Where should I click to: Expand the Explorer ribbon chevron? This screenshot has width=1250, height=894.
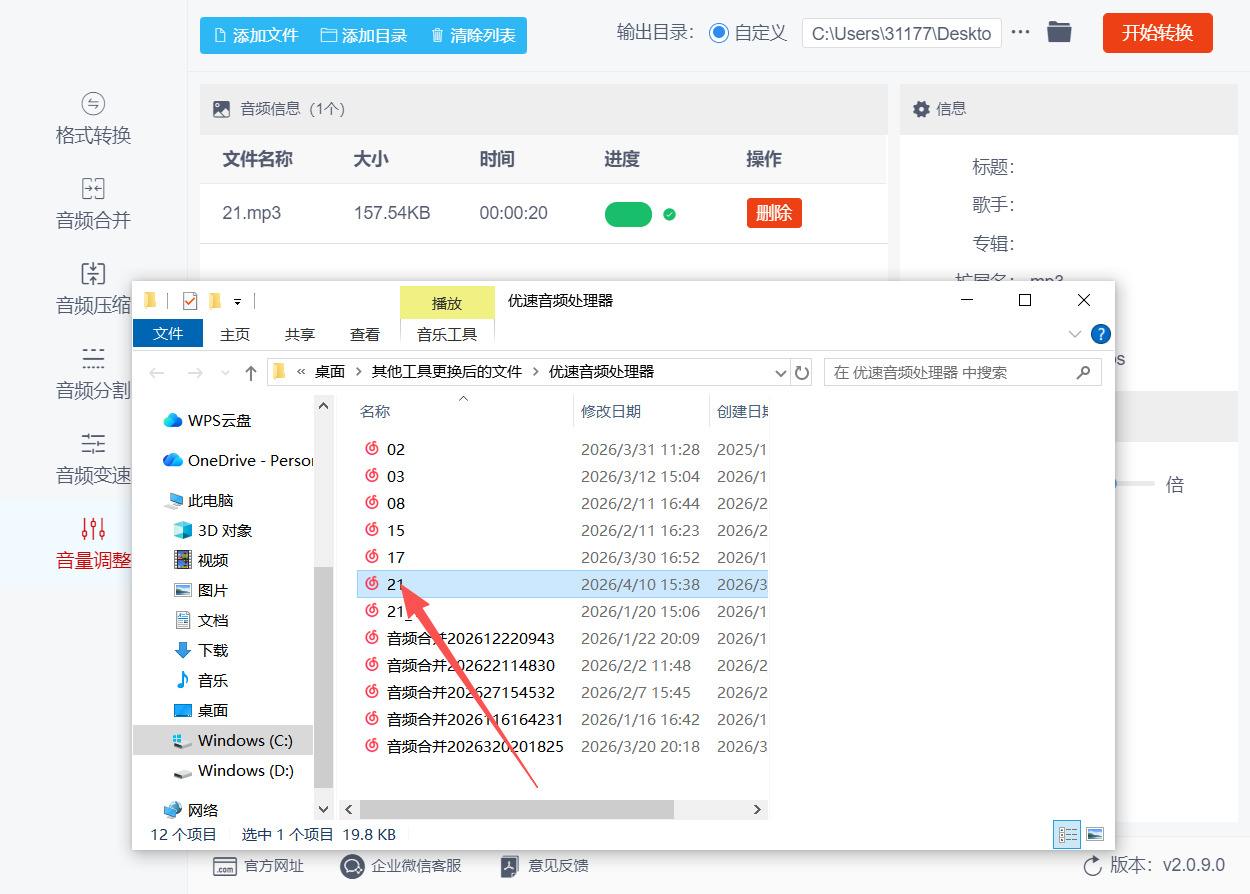point(1075,334)
